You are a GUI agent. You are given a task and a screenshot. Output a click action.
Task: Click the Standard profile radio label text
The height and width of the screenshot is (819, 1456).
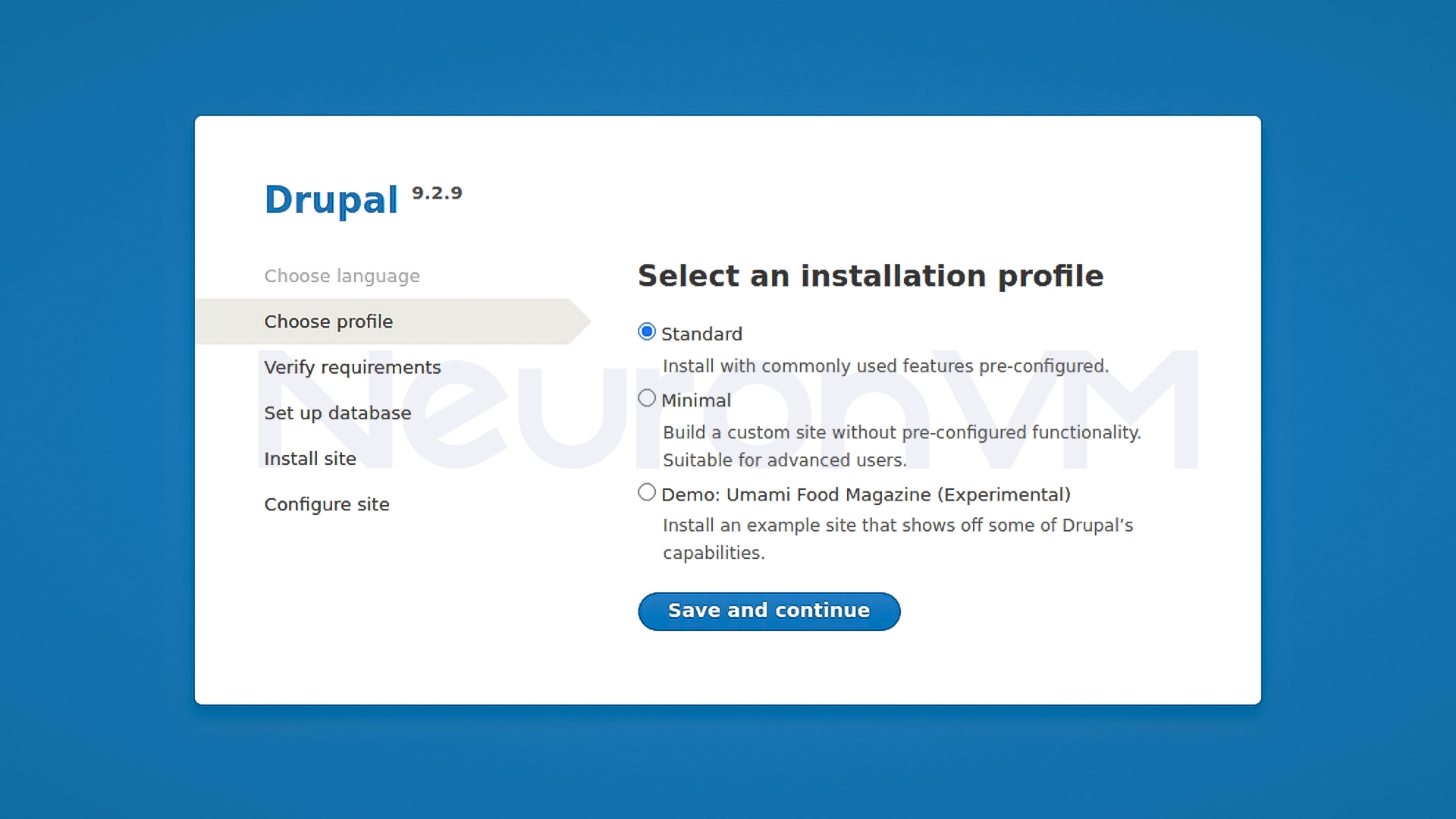701,334
